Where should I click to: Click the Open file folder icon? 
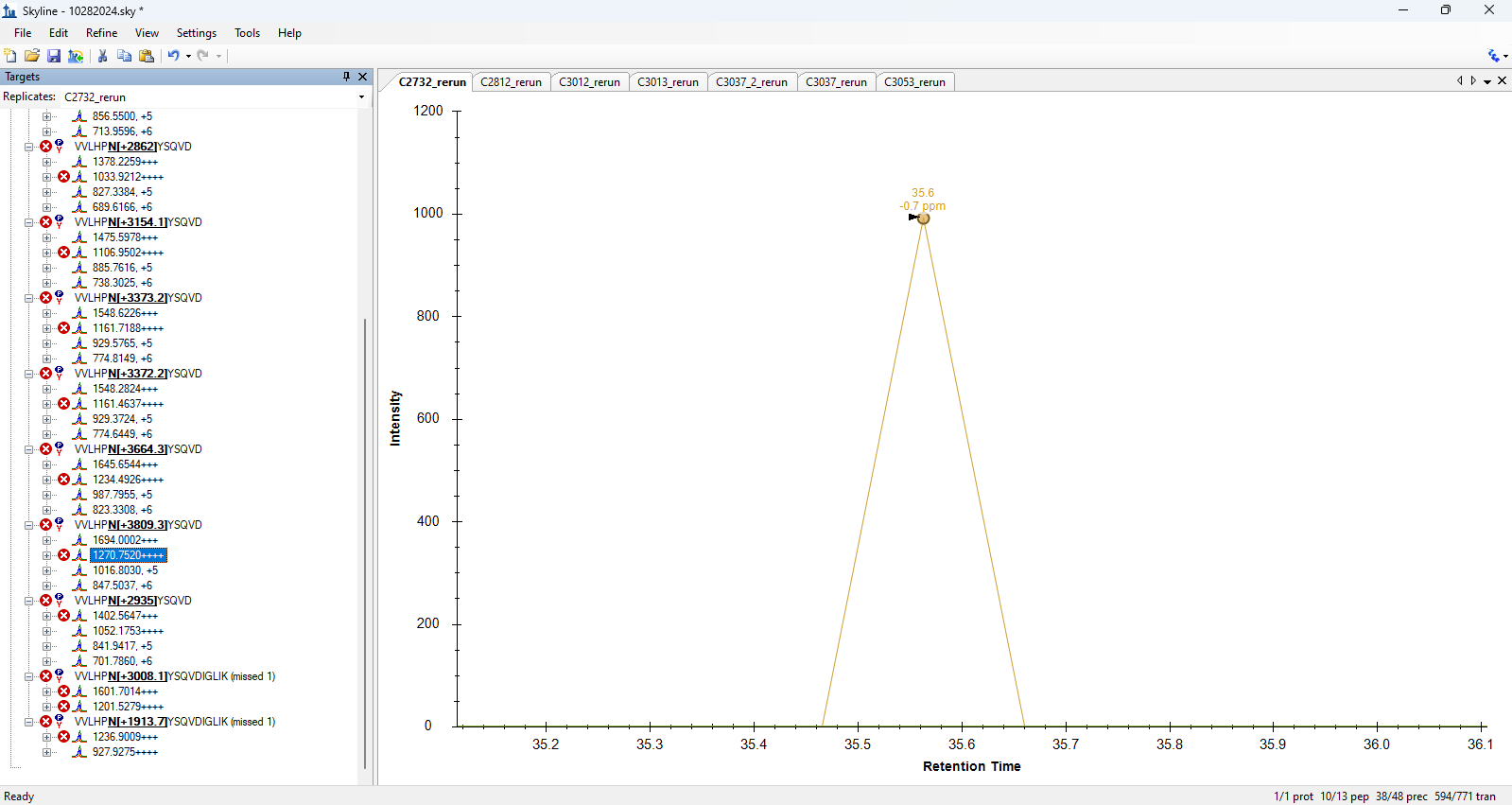point(32,56)
